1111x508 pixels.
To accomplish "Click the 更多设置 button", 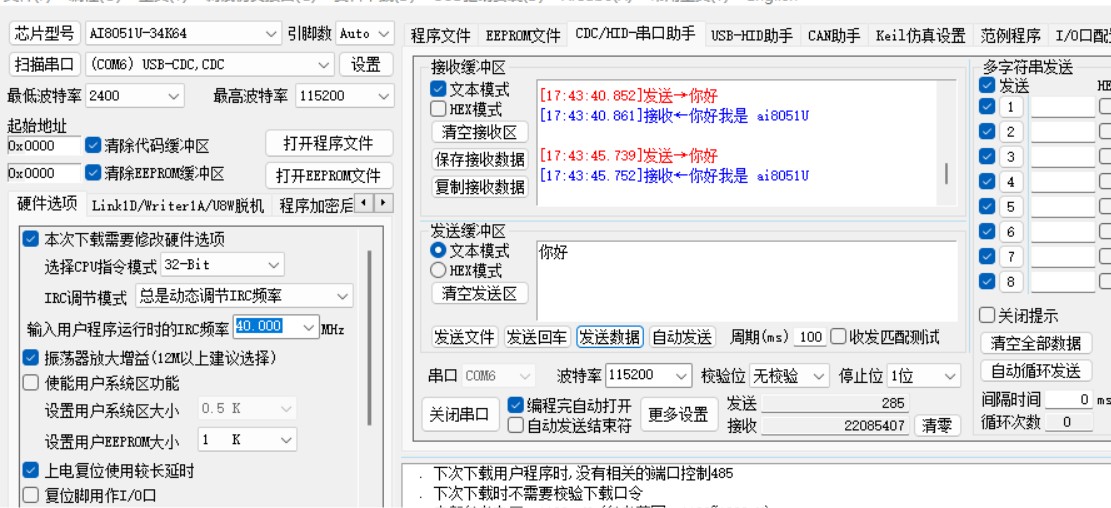I will (x=679, y=414).
